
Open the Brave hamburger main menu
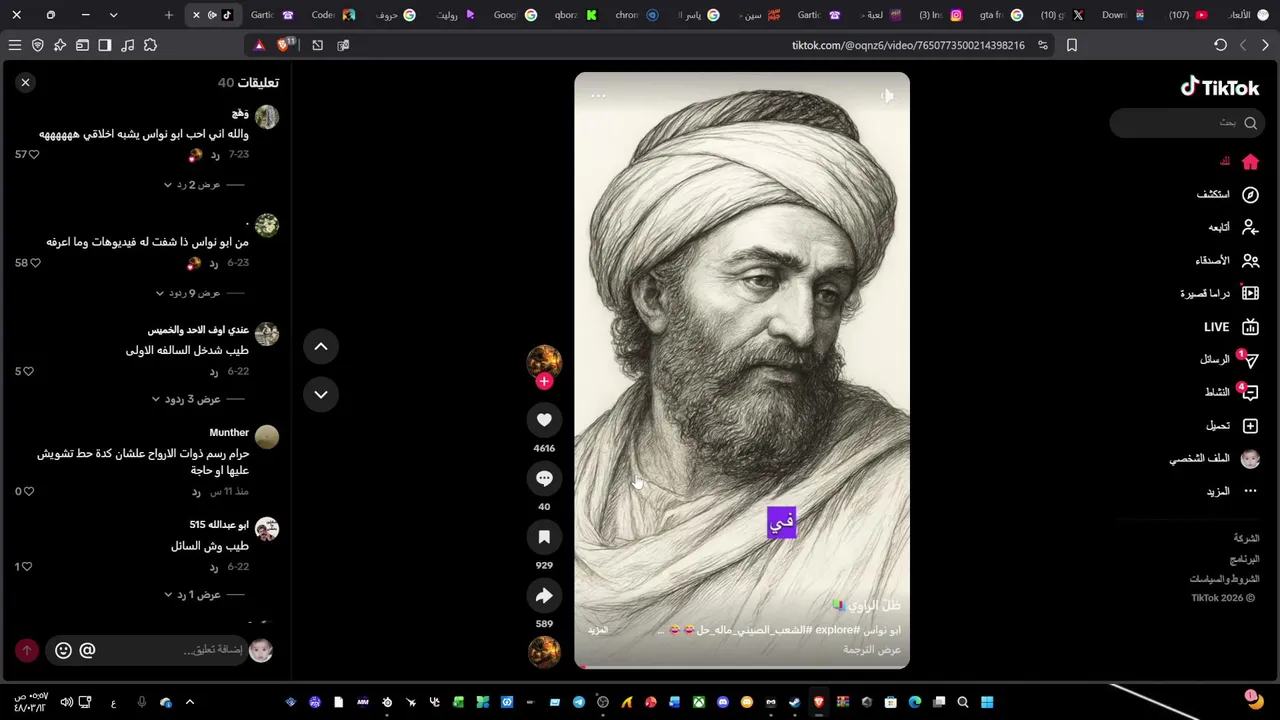click(15, 45)
